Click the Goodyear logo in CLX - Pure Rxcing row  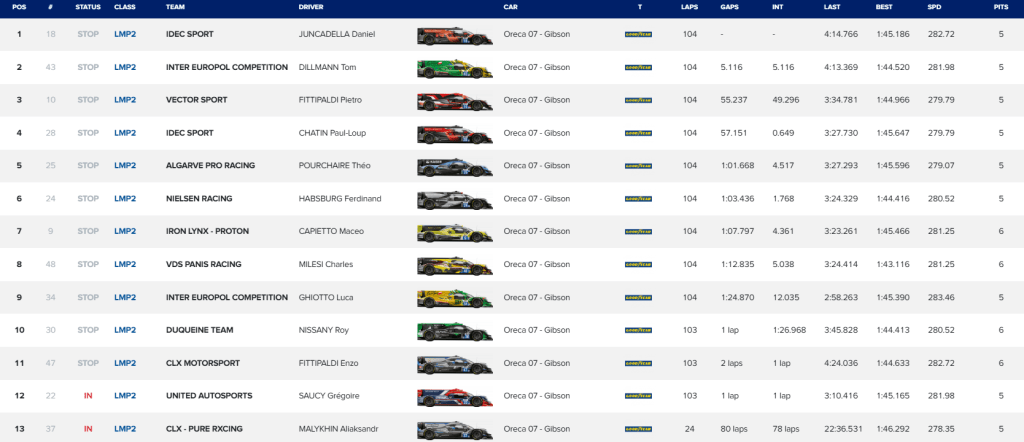point(638,429)
